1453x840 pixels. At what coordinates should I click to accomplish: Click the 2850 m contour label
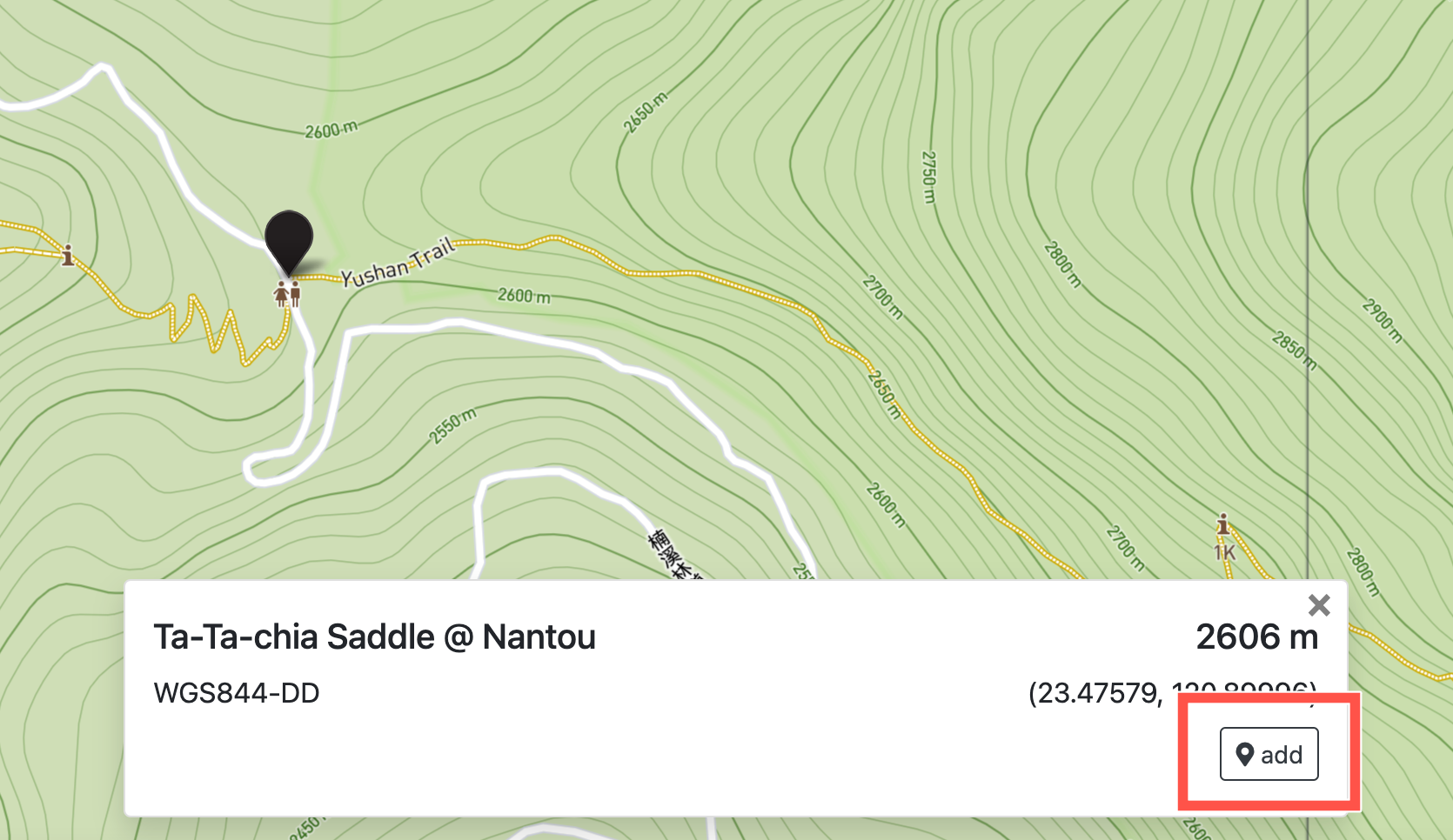(1295, 350)
